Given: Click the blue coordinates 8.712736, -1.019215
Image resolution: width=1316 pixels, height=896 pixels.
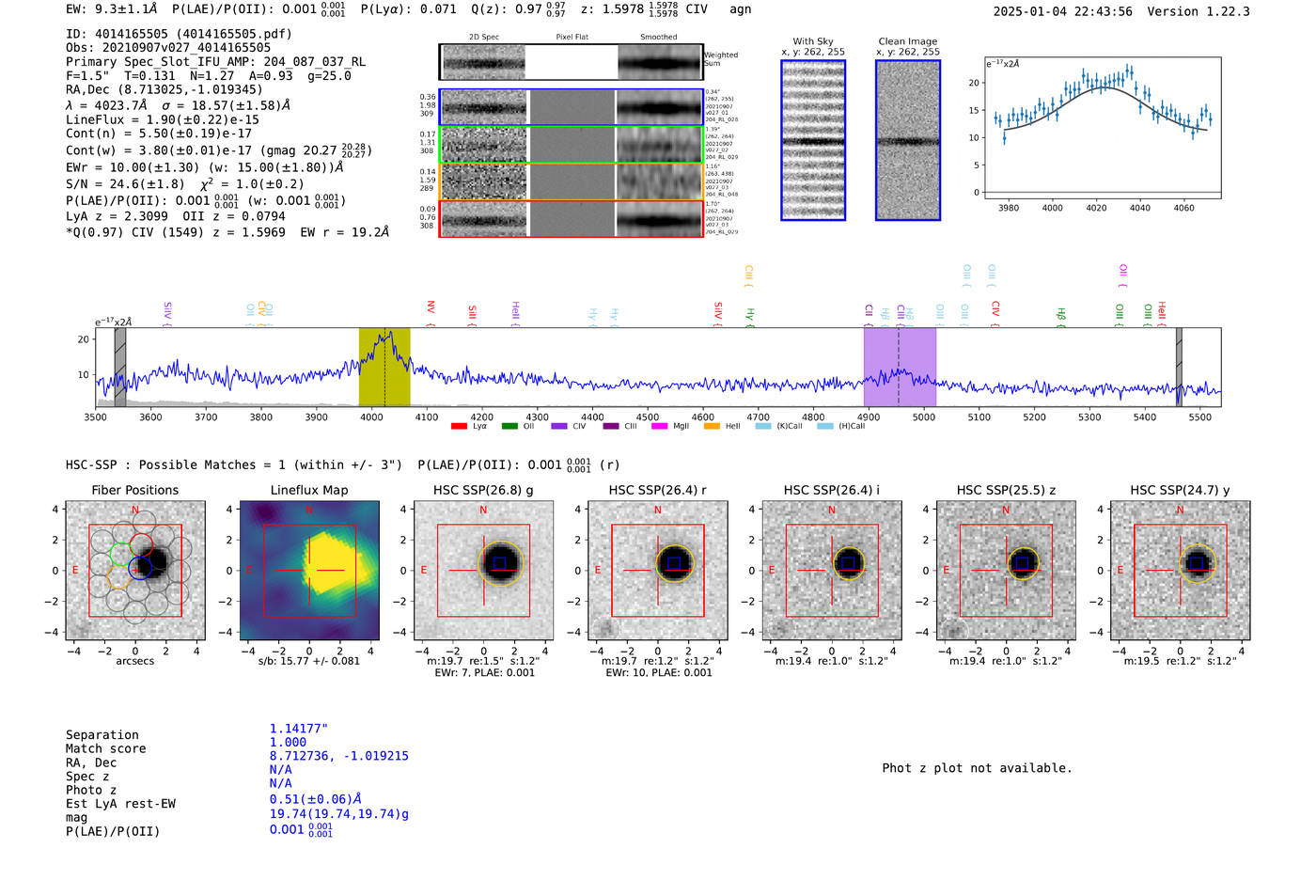Looking at the screenshot, I should (x=339, y=756).
